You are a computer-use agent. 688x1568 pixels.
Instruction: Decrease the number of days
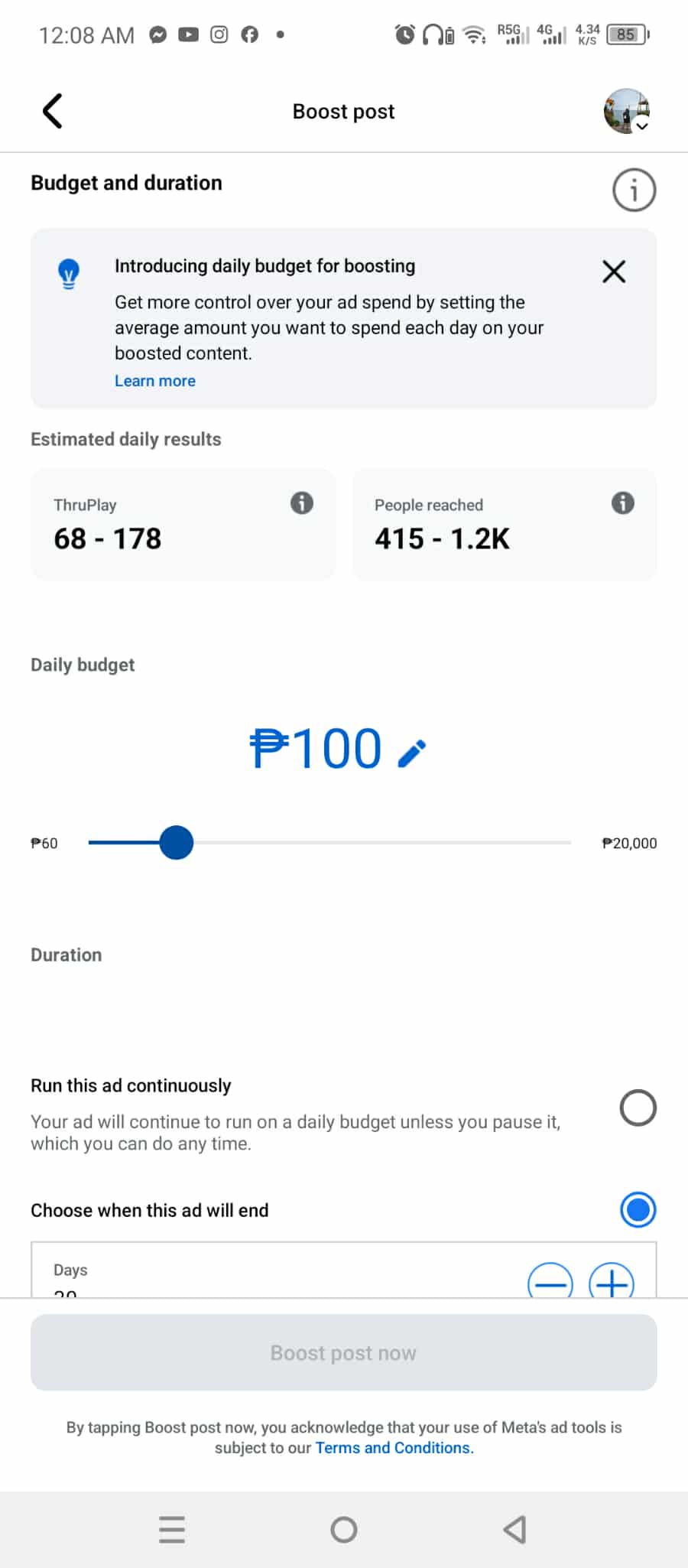click(550, 1281)
